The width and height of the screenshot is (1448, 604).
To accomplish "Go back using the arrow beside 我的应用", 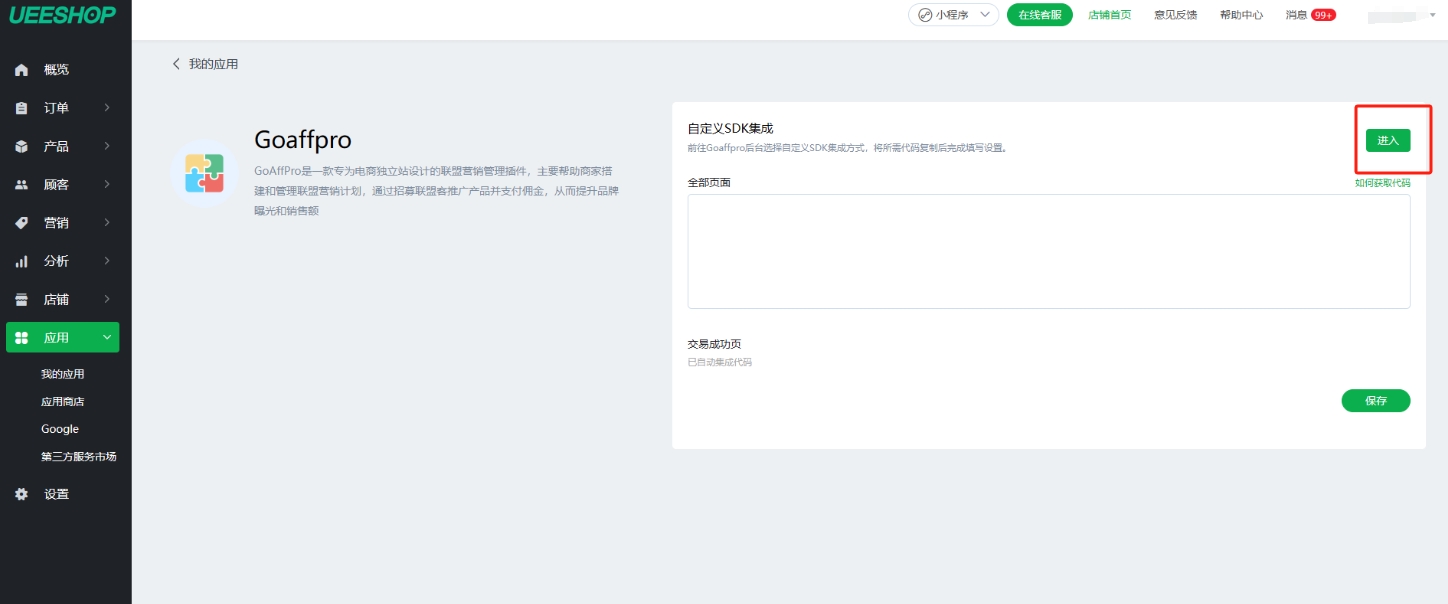I will click(x=177, y=64).
